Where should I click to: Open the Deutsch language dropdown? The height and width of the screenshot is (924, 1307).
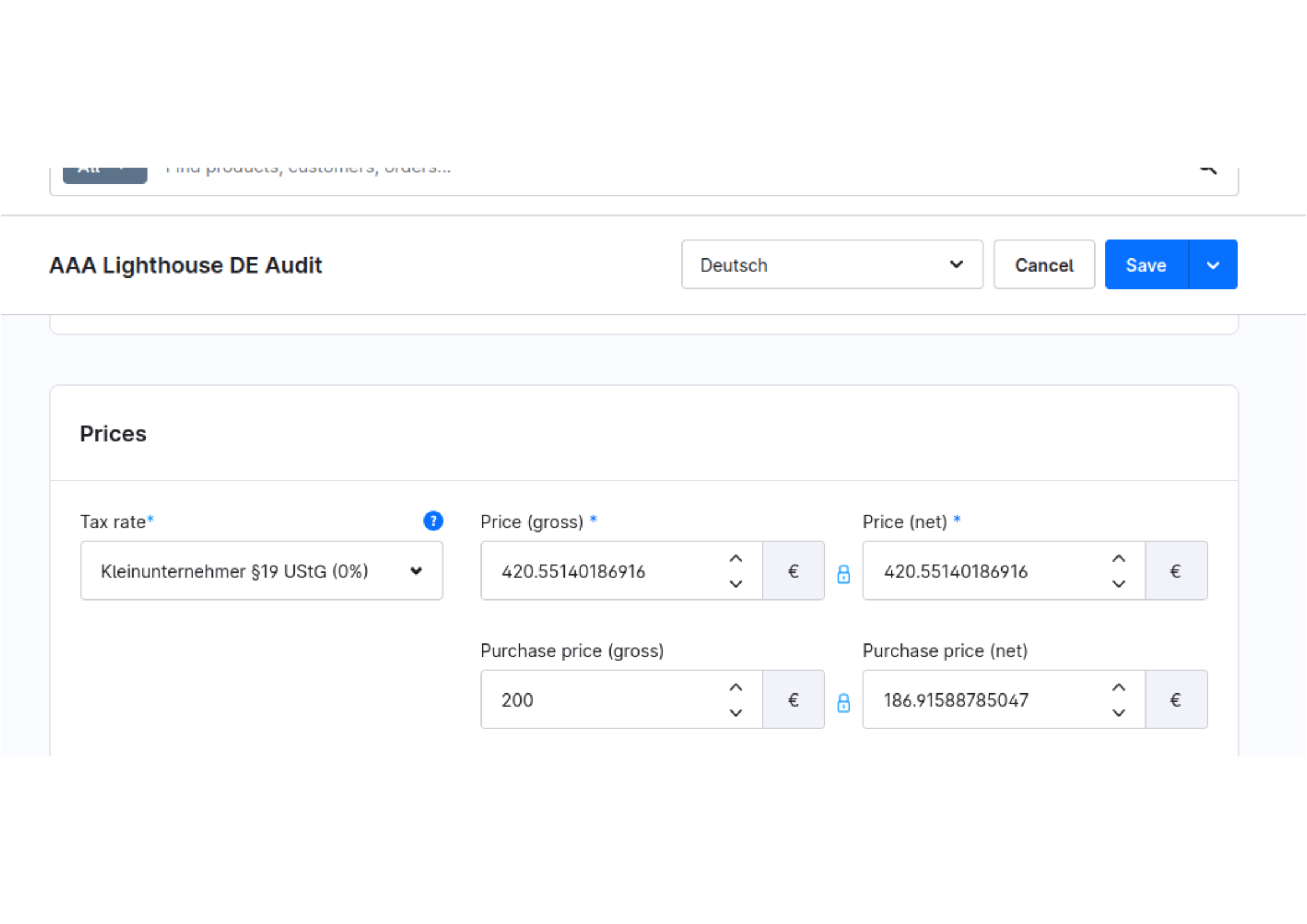click(831, 265)
